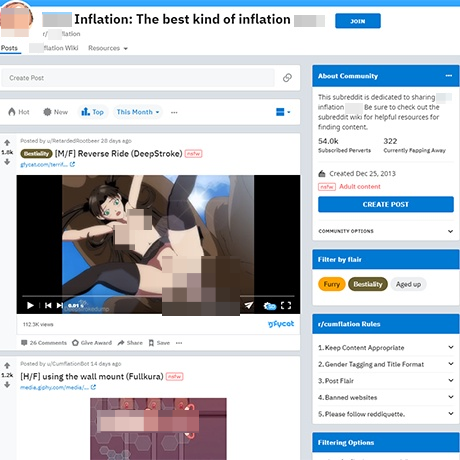Expand COMMUNITY OPTIONS
This screenshot has height=460, width=460.
(386, 231)
